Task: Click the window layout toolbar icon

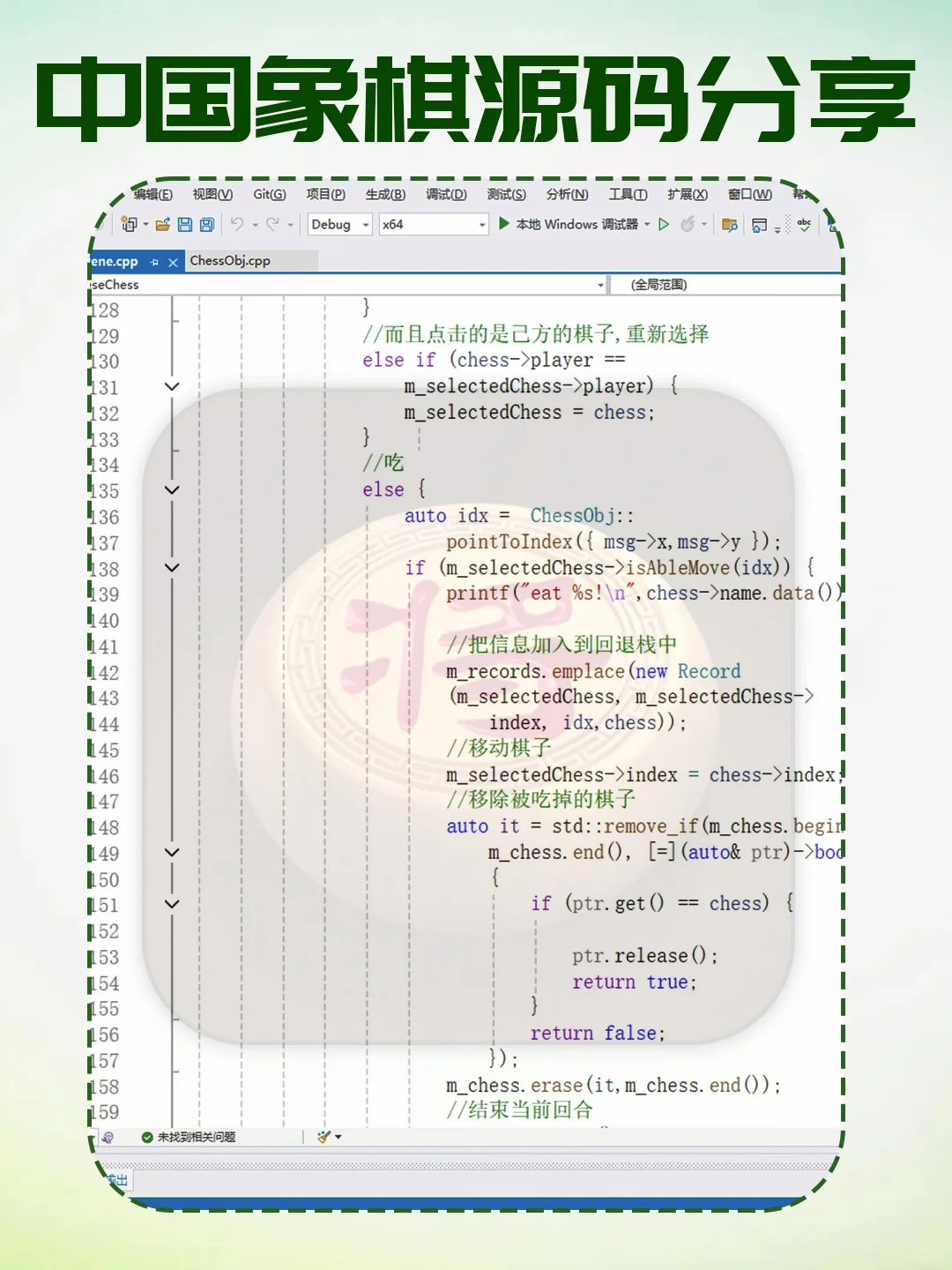Action: pos(759,225)
